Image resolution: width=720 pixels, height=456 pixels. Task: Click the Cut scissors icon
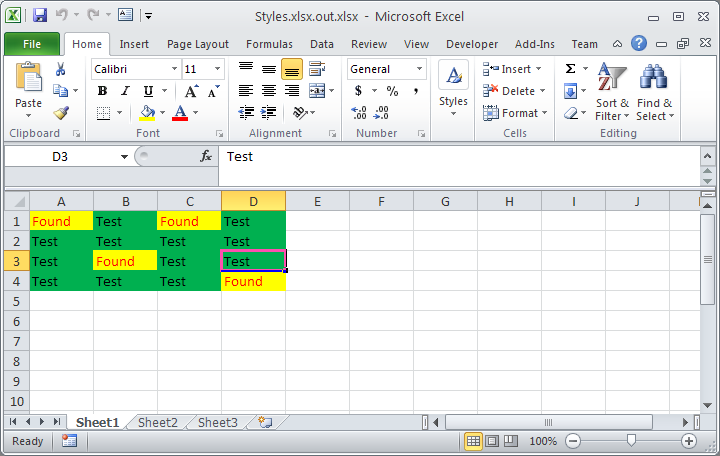click(x=60, y=69)
